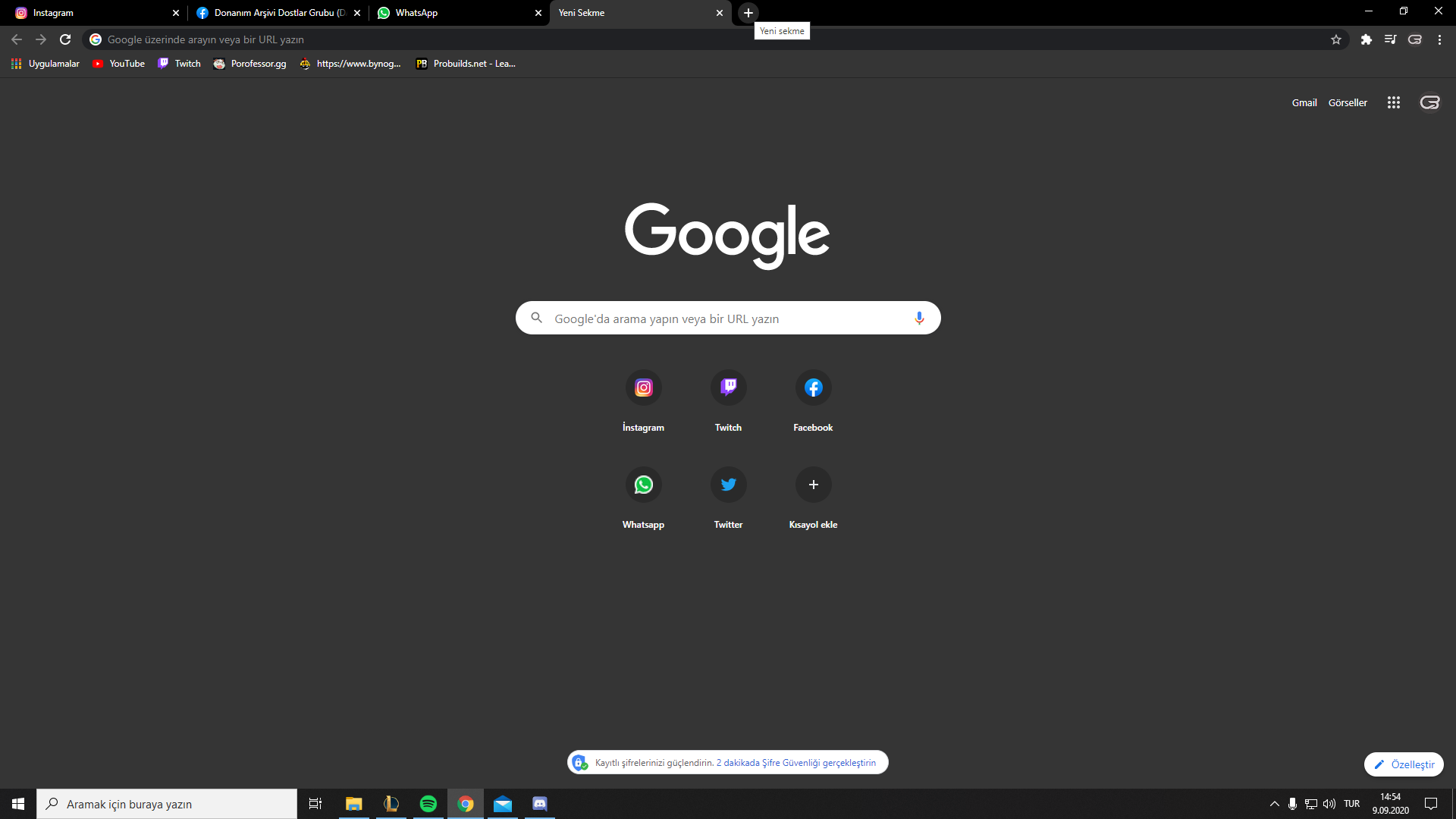Click the Google search box
The image size is (1456, 819).
point(728,318)
